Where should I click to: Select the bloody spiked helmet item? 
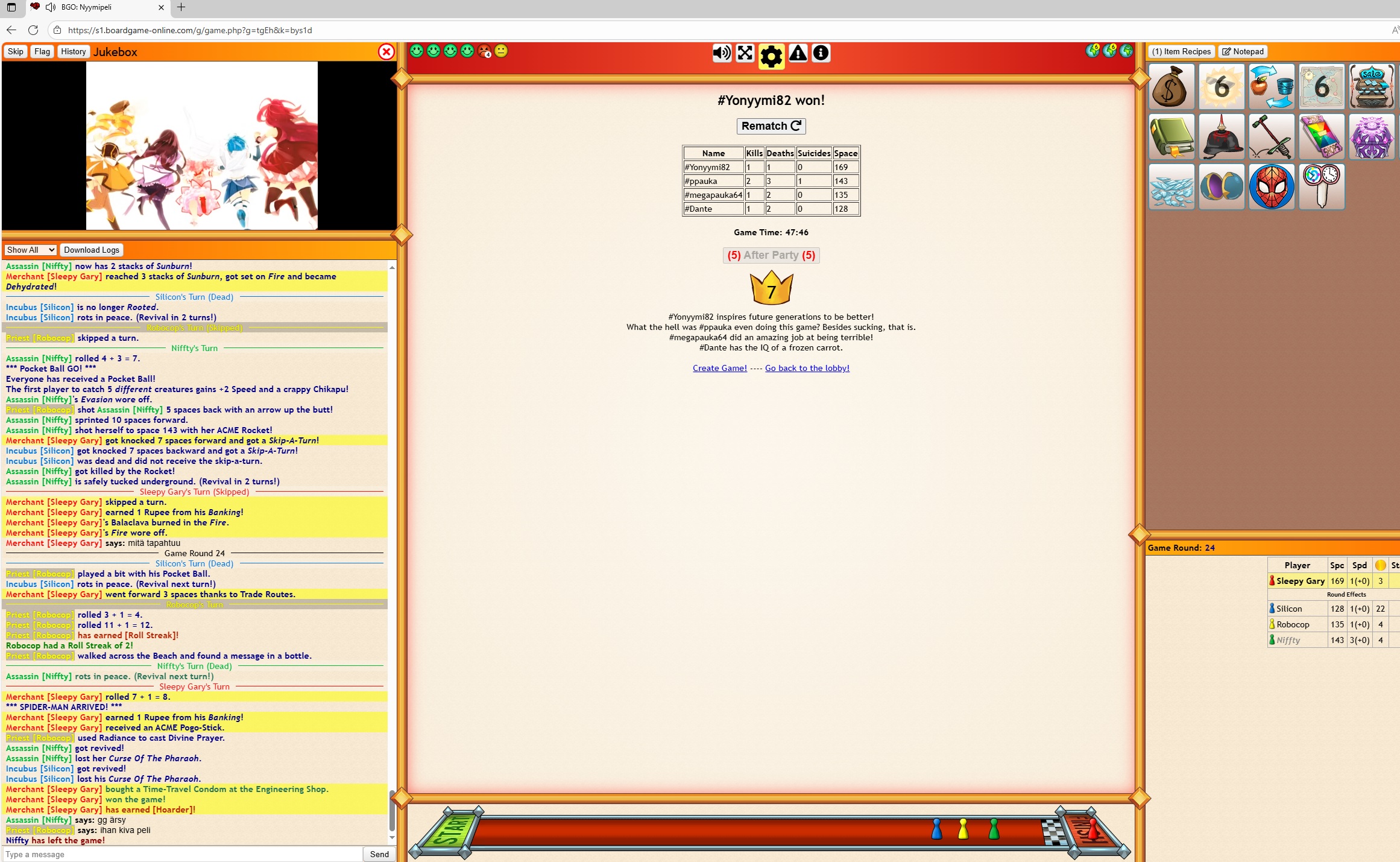tap(1221, 136)
